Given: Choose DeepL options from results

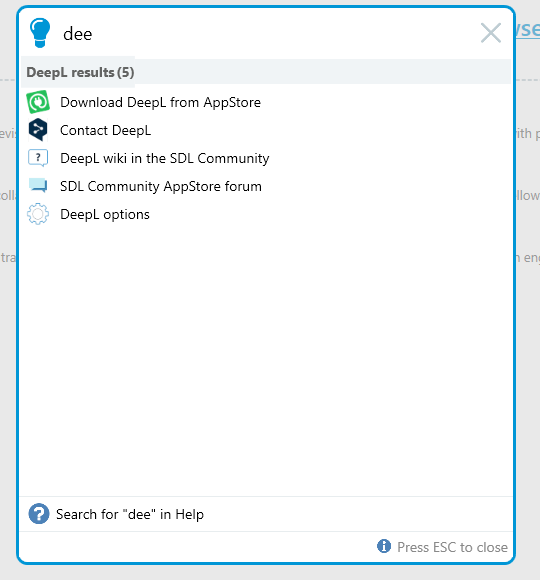Looking at the screenshot, I should [265, 215].
